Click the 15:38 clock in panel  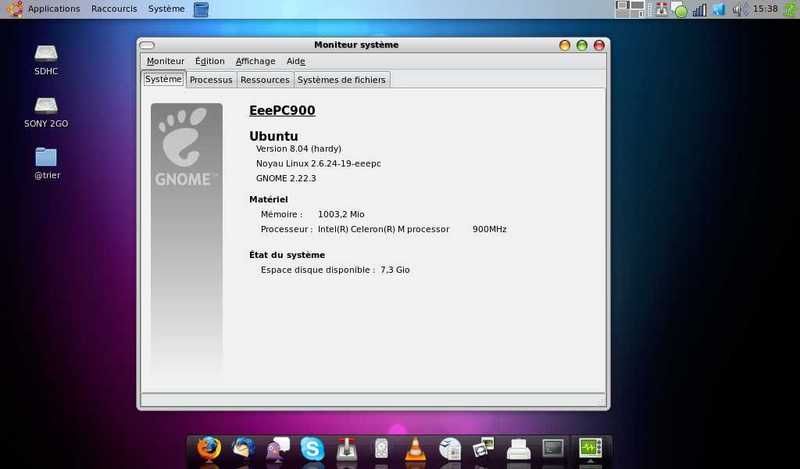(x=765, y=9)
